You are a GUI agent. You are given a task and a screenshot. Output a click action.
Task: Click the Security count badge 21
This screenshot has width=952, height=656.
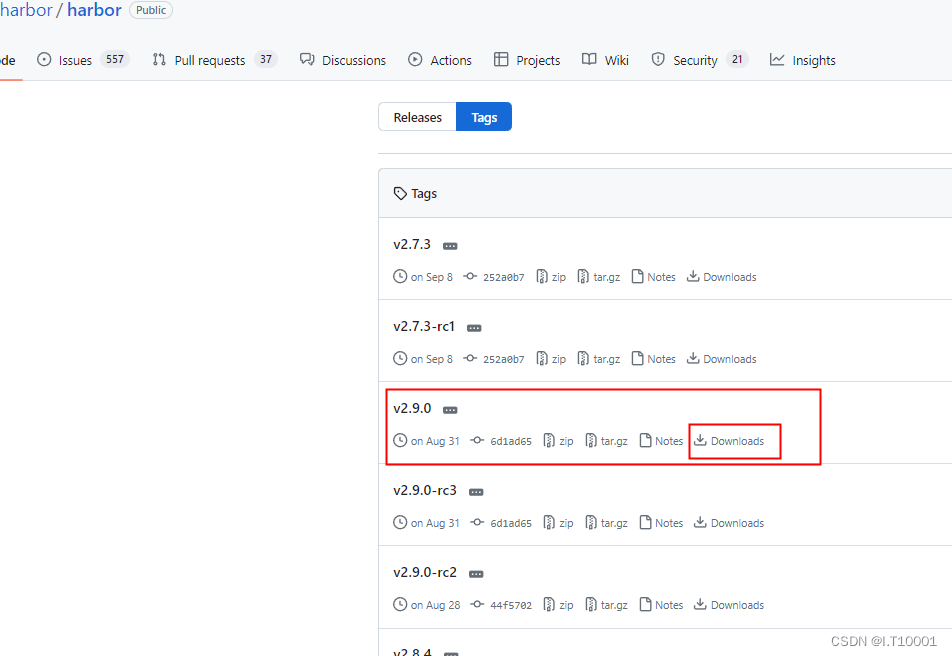(737, 59)
